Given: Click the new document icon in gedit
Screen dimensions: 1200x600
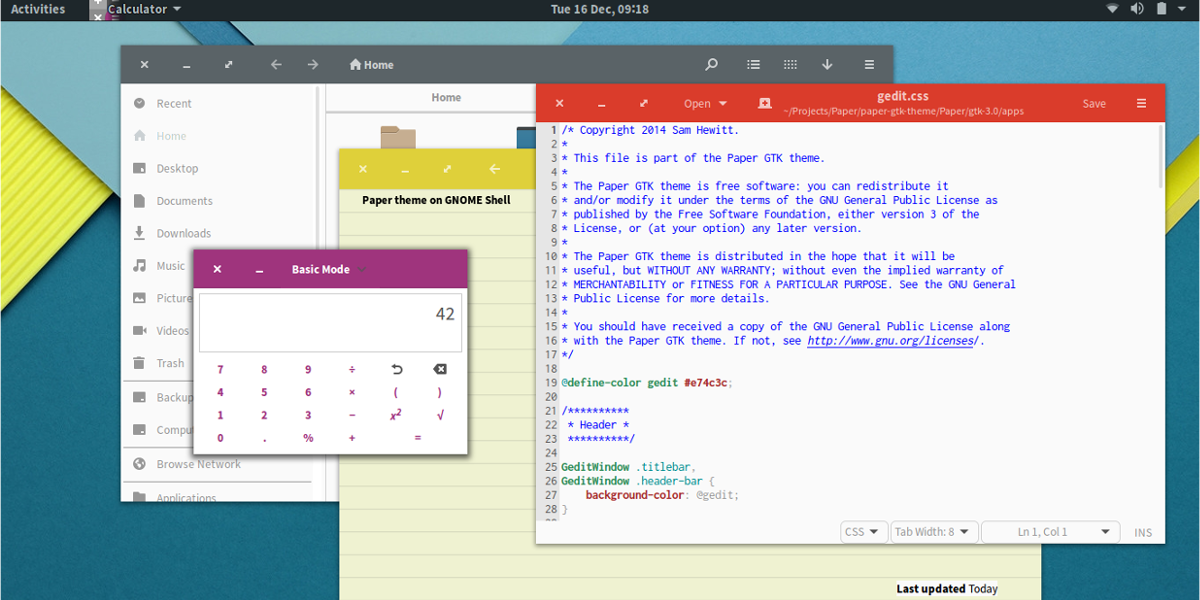Looking at the screenshot, I should 764,104.
